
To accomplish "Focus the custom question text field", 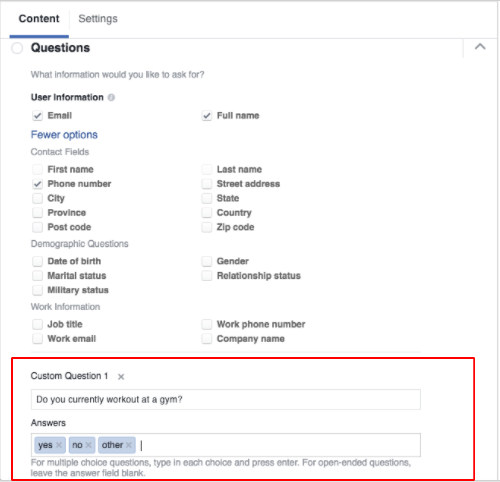I will 226,399.
